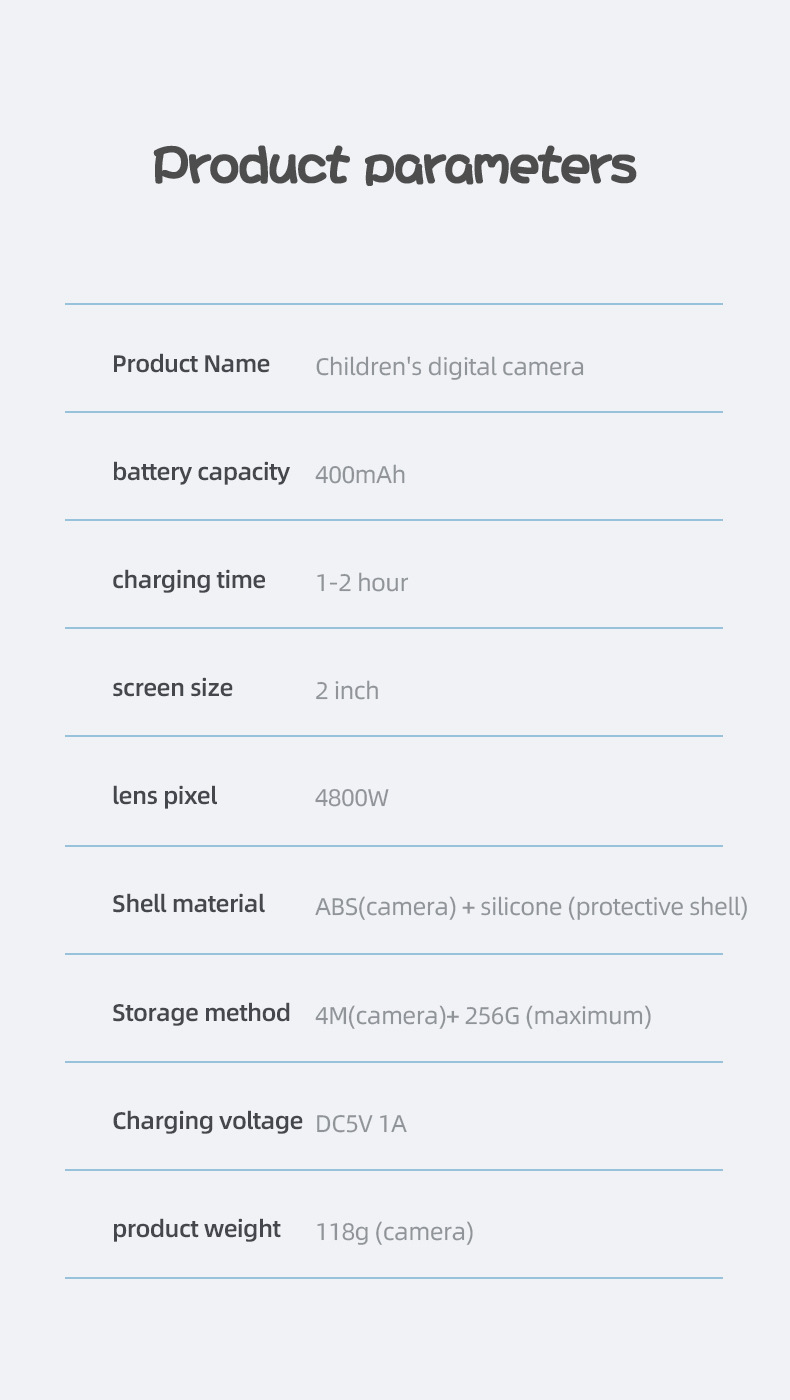The height and width of the screenshot is (1400, 790).
Task: Click the product weight label
Action: 196,1229
